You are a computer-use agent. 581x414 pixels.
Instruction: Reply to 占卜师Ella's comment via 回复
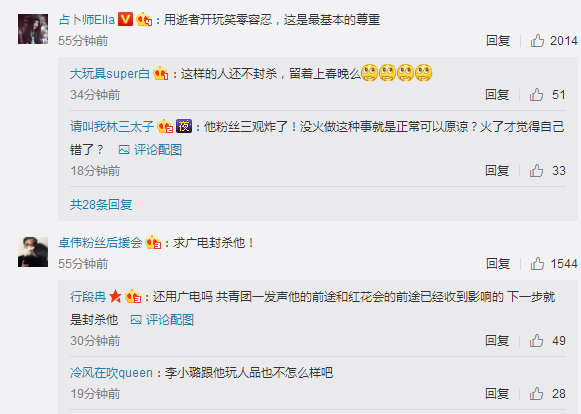(x=498, y=40)
